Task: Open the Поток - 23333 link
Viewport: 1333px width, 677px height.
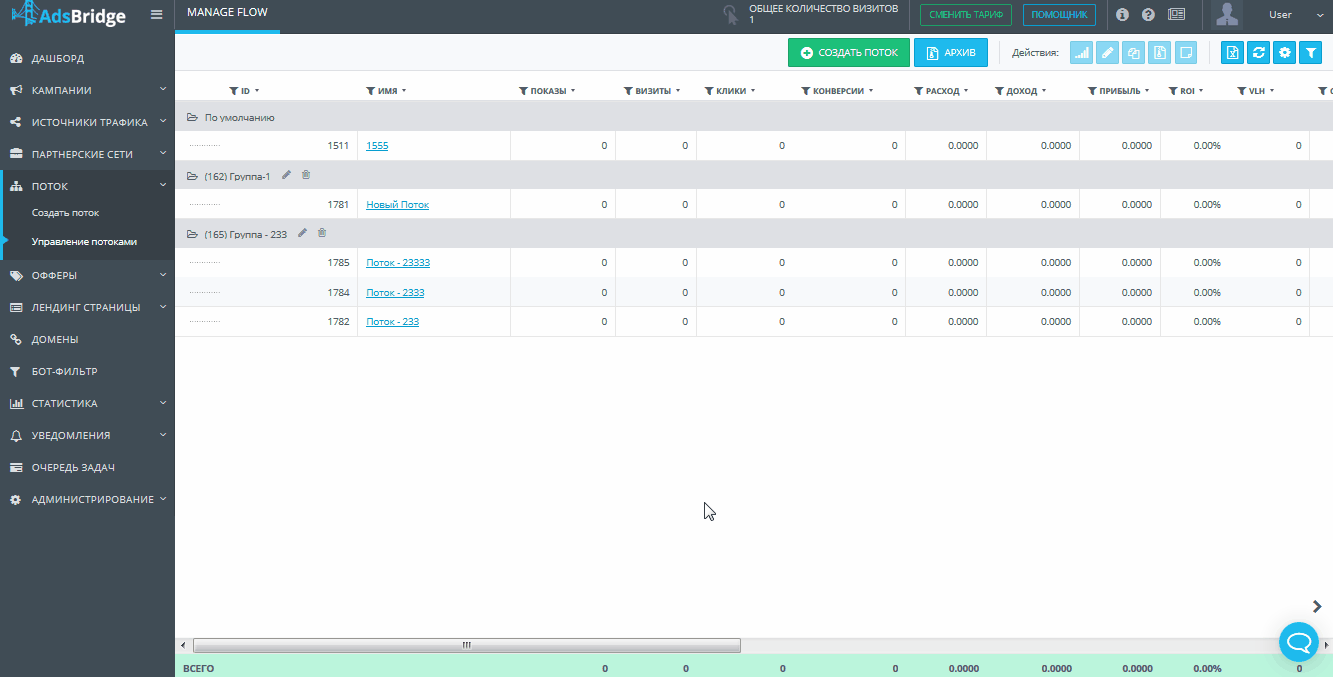Action: (398, 263)
